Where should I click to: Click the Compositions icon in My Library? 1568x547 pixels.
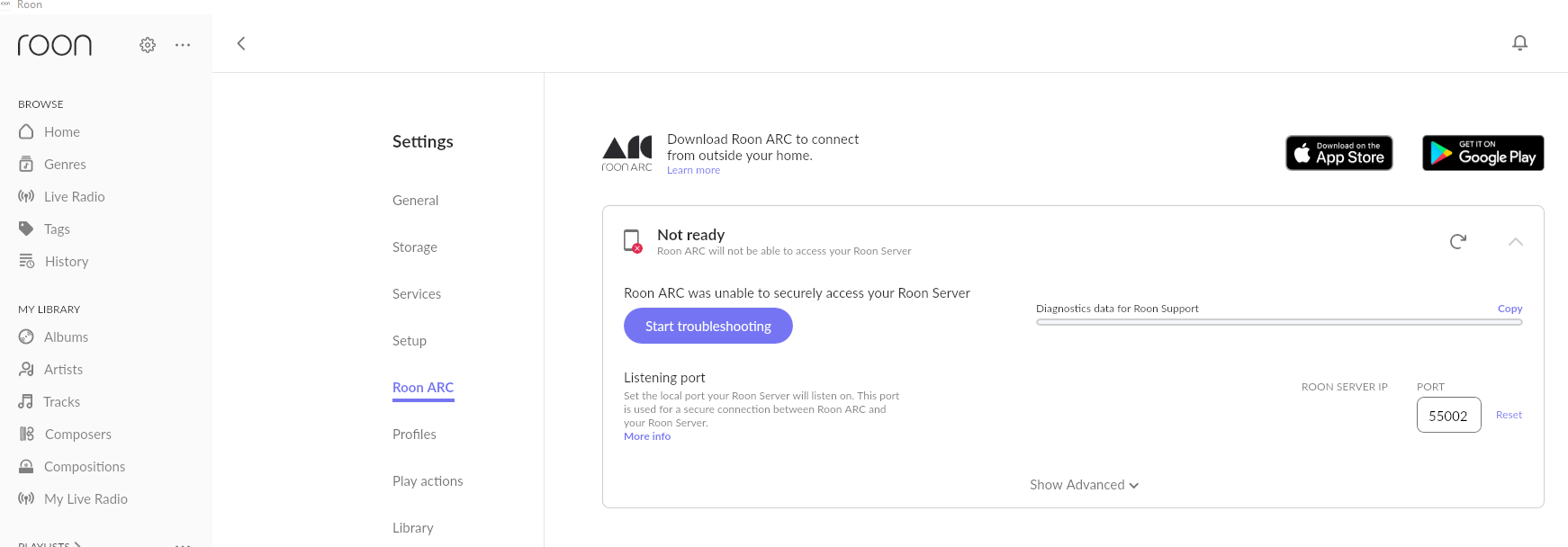point(27,466)
